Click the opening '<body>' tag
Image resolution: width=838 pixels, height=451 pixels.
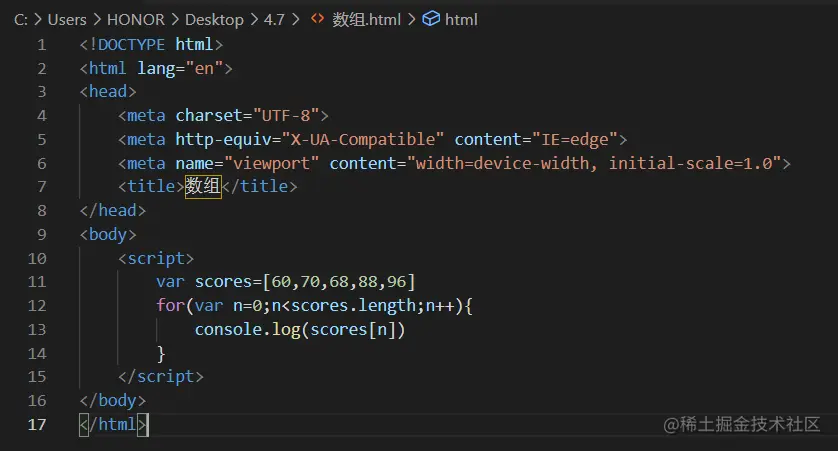[108, 235]
